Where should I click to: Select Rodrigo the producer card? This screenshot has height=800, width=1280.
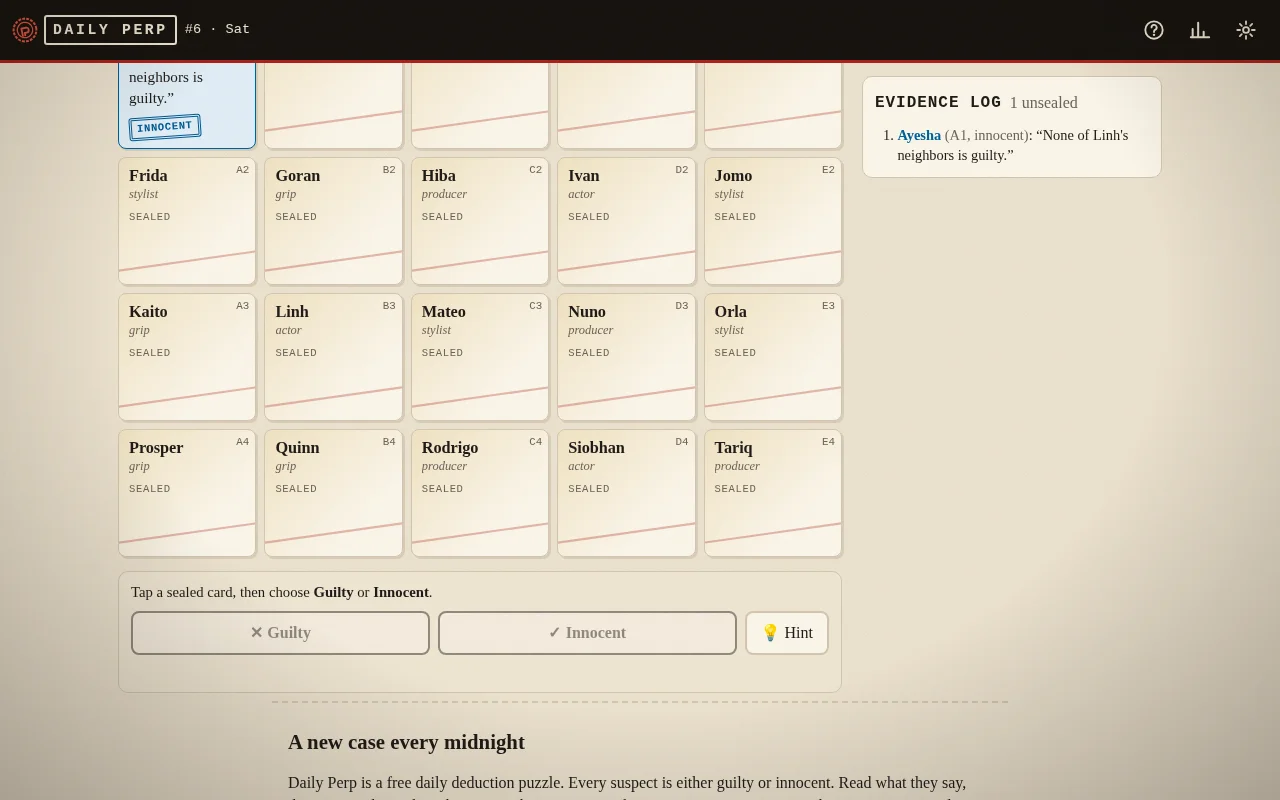pyautogui.click(x=480, y=493)
